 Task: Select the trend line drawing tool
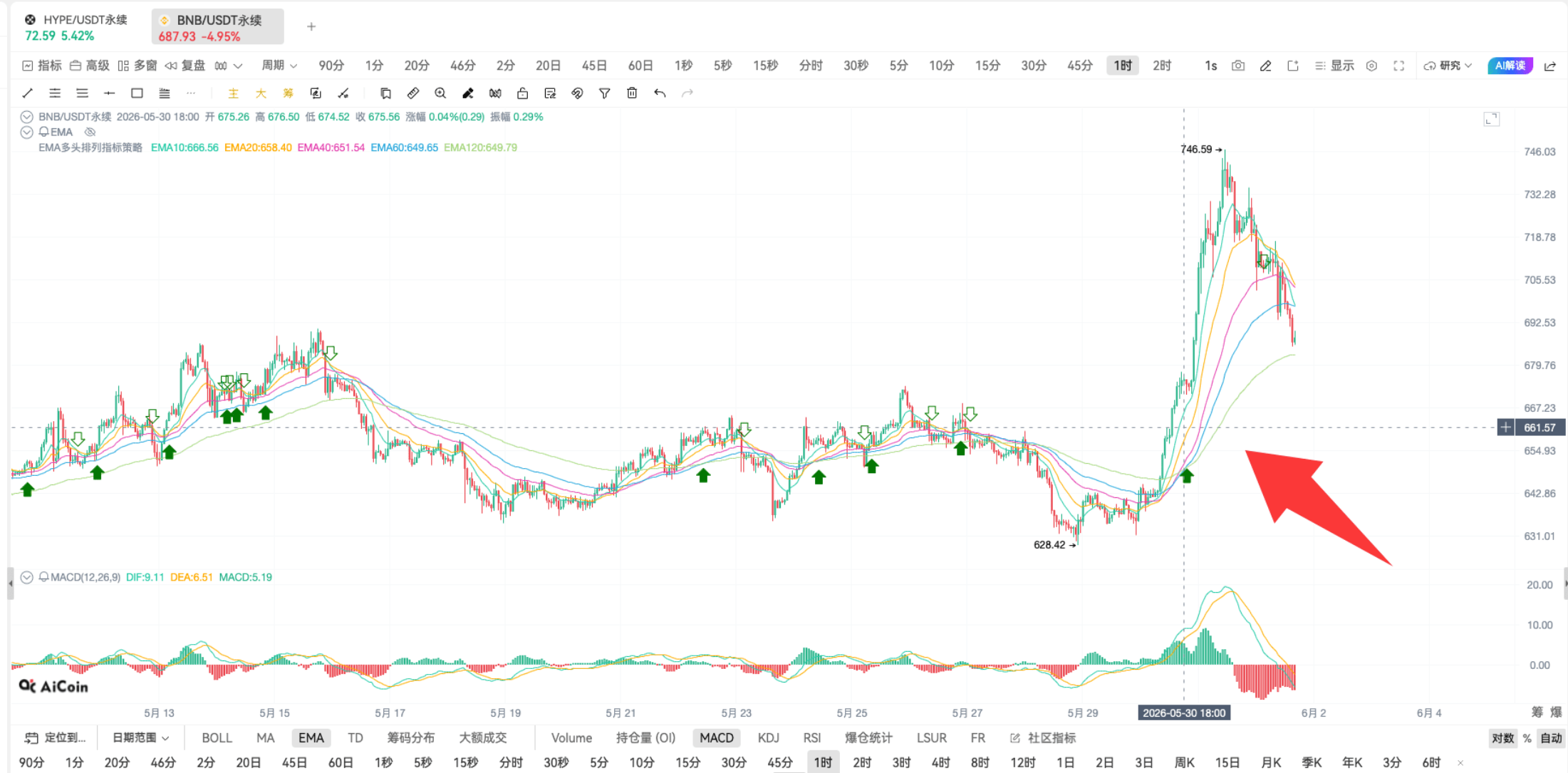(28, 93)
